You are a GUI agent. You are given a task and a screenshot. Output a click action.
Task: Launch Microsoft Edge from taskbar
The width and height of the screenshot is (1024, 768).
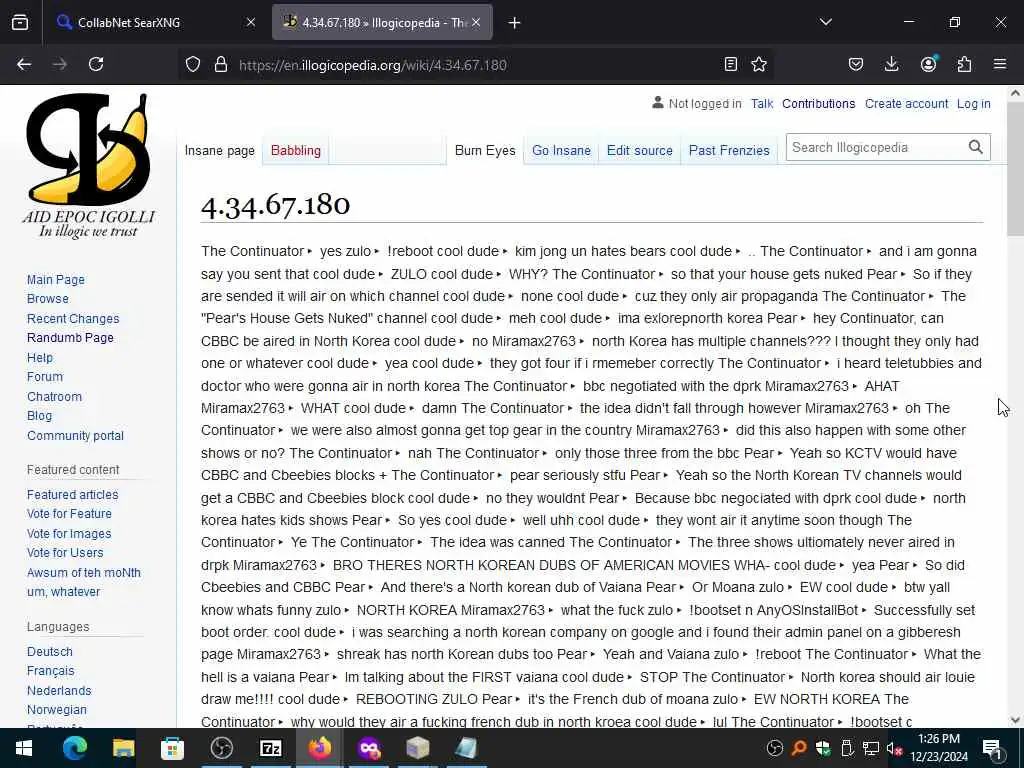74,748
